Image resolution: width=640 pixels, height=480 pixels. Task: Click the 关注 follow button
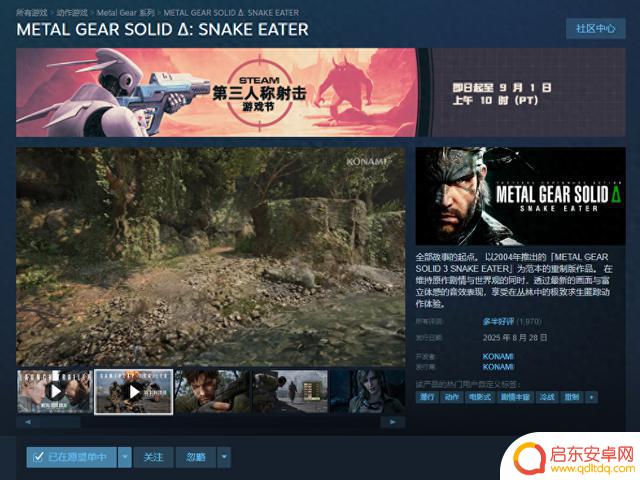pyautogui.click(x=153, y=457)
